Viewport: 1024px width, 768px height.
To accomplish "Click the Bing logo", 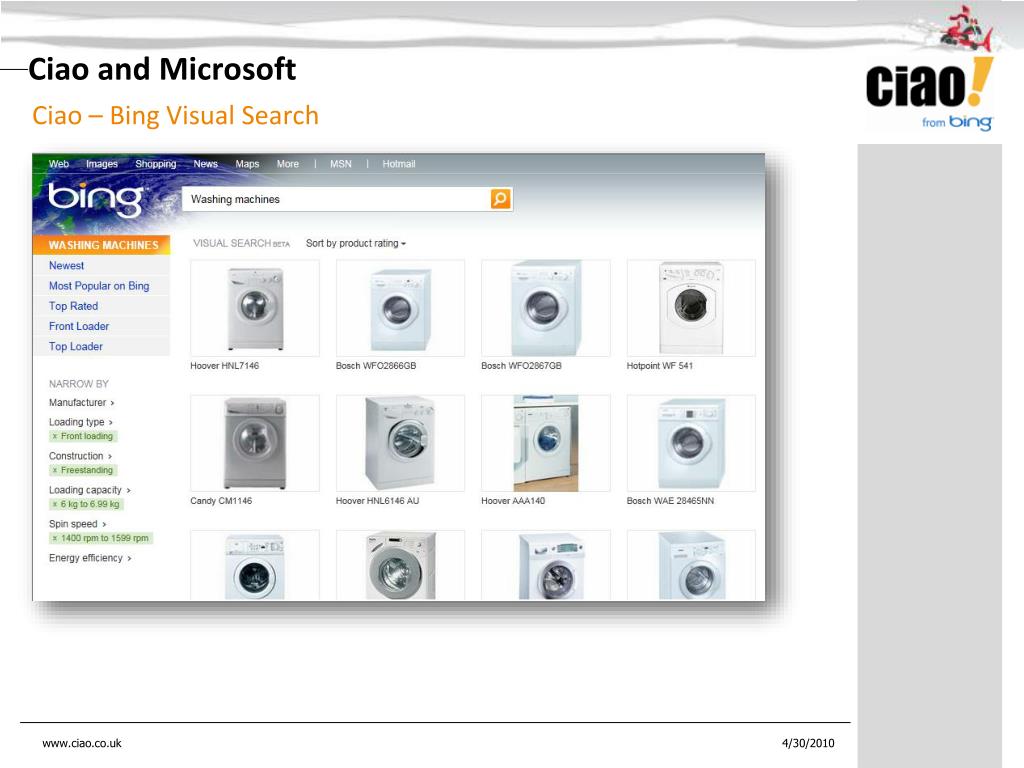I will pyautogui.click(x=97, y=199).
